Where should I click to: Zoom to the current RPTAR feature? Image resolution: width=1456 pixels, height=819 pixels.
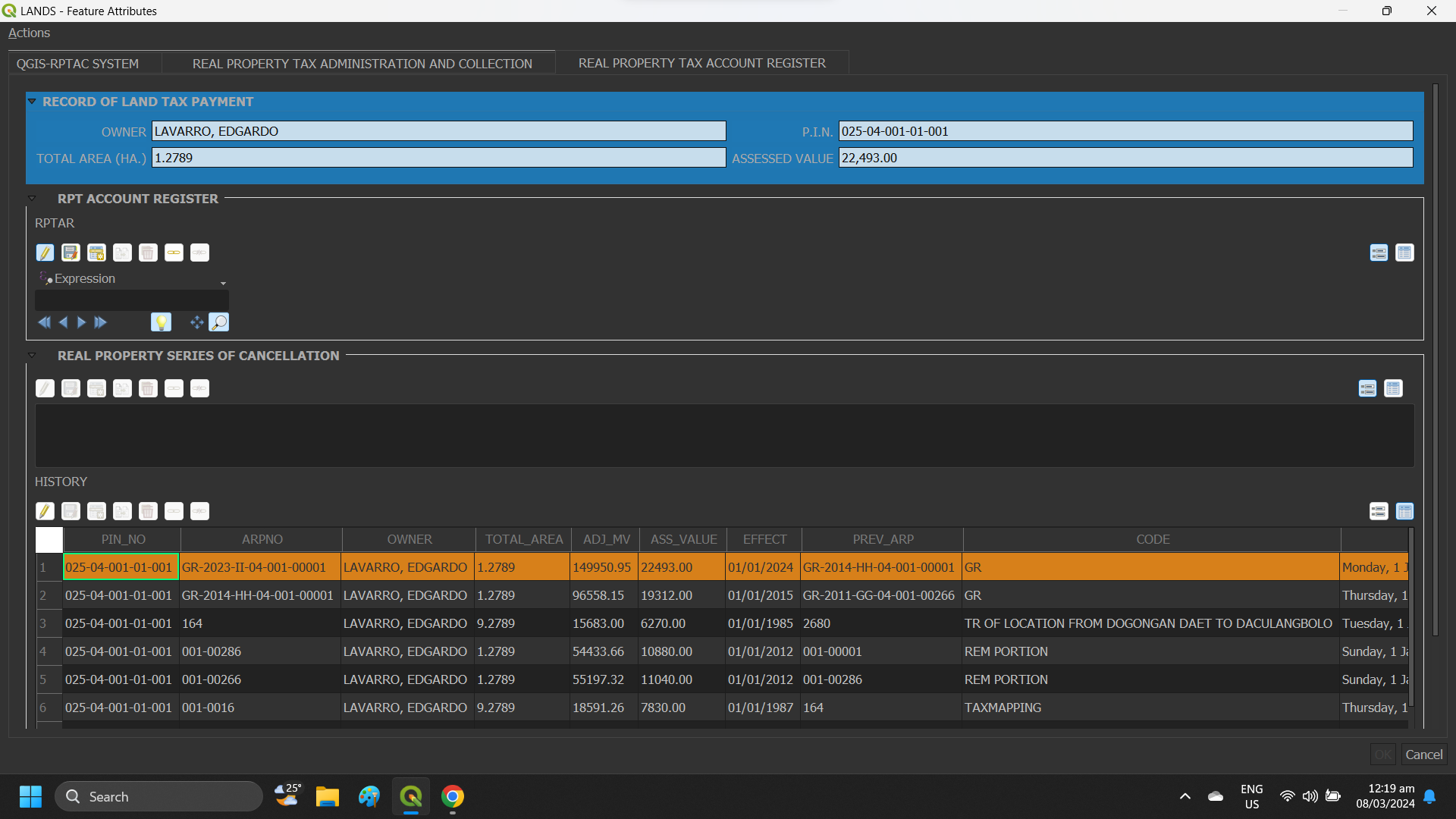click(219, 322)
